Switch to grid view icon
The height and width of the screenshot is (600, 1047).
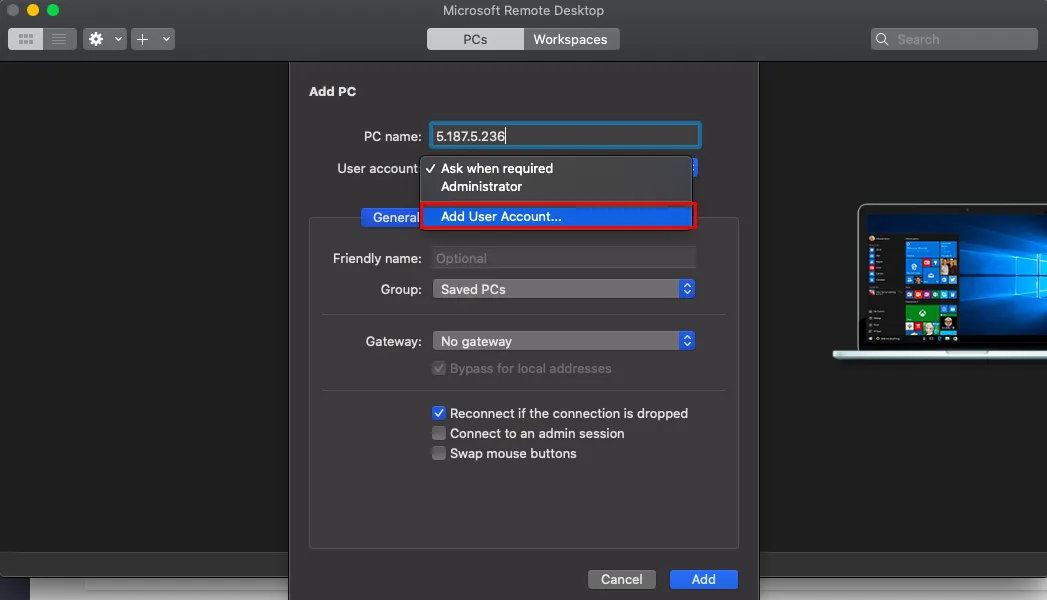pos(26,39)
